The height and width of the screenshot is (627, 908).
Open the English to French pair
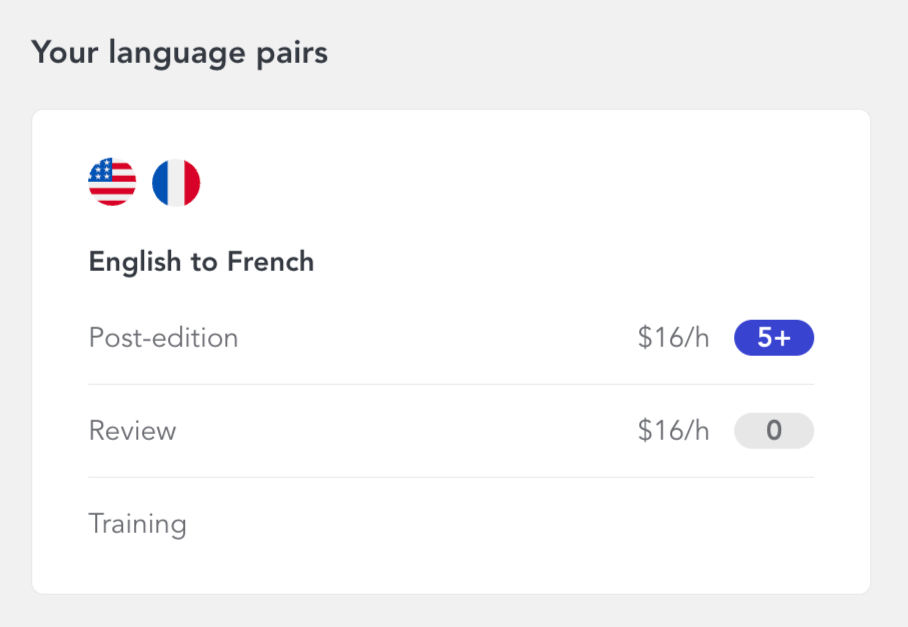coord(201,262)
